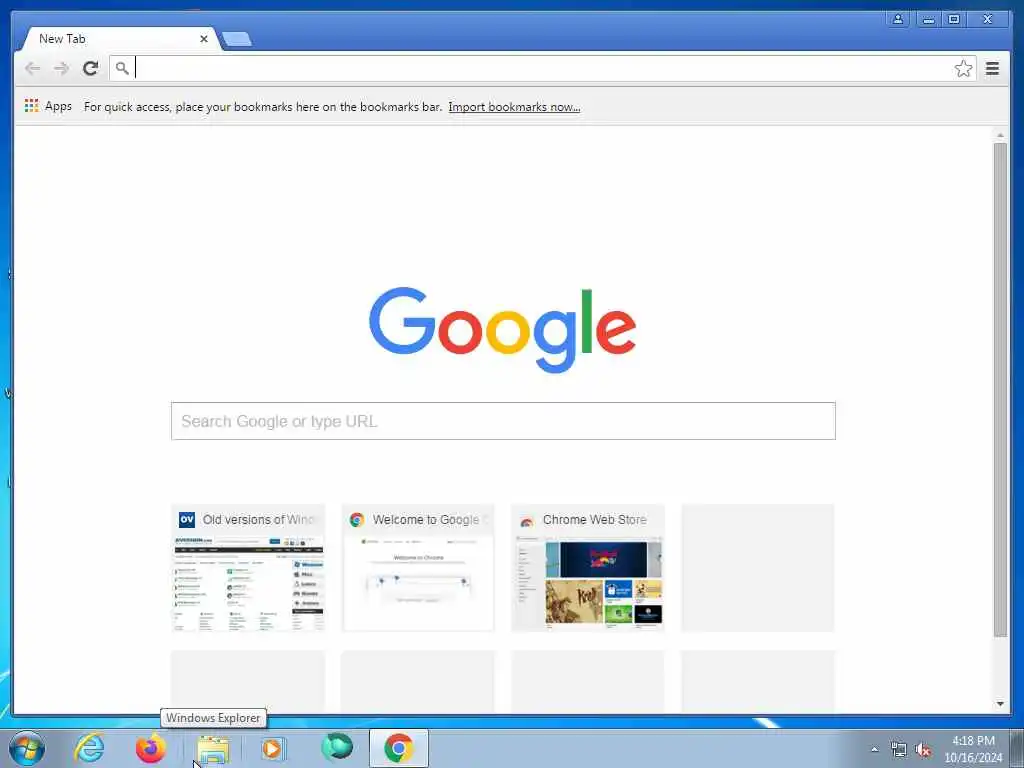Click the Chrome user profile icon
1024x768 pixels.
[898, 19]
